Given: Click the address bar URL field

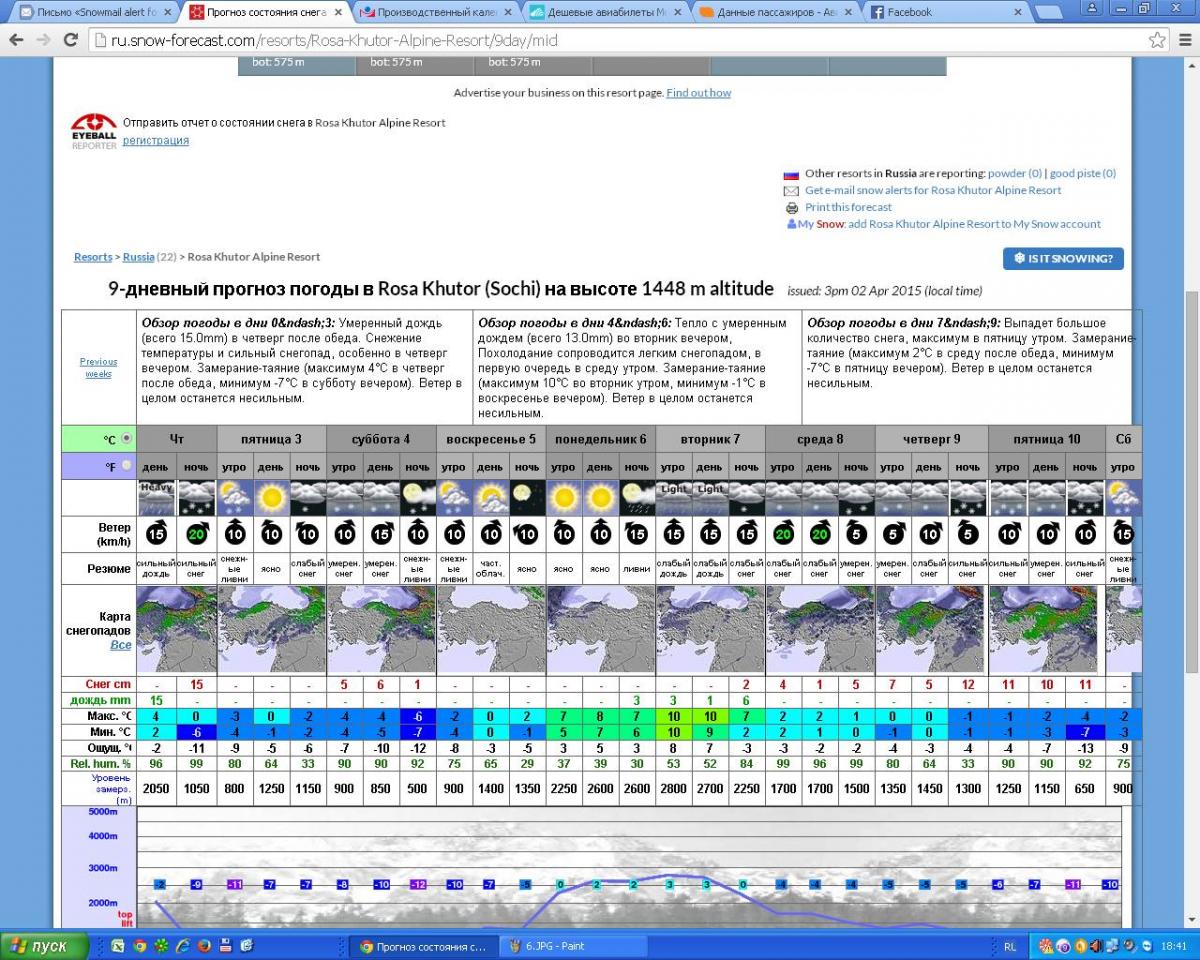Looking at the screenshot, I should pyautogui.click(x=620, y=41).
